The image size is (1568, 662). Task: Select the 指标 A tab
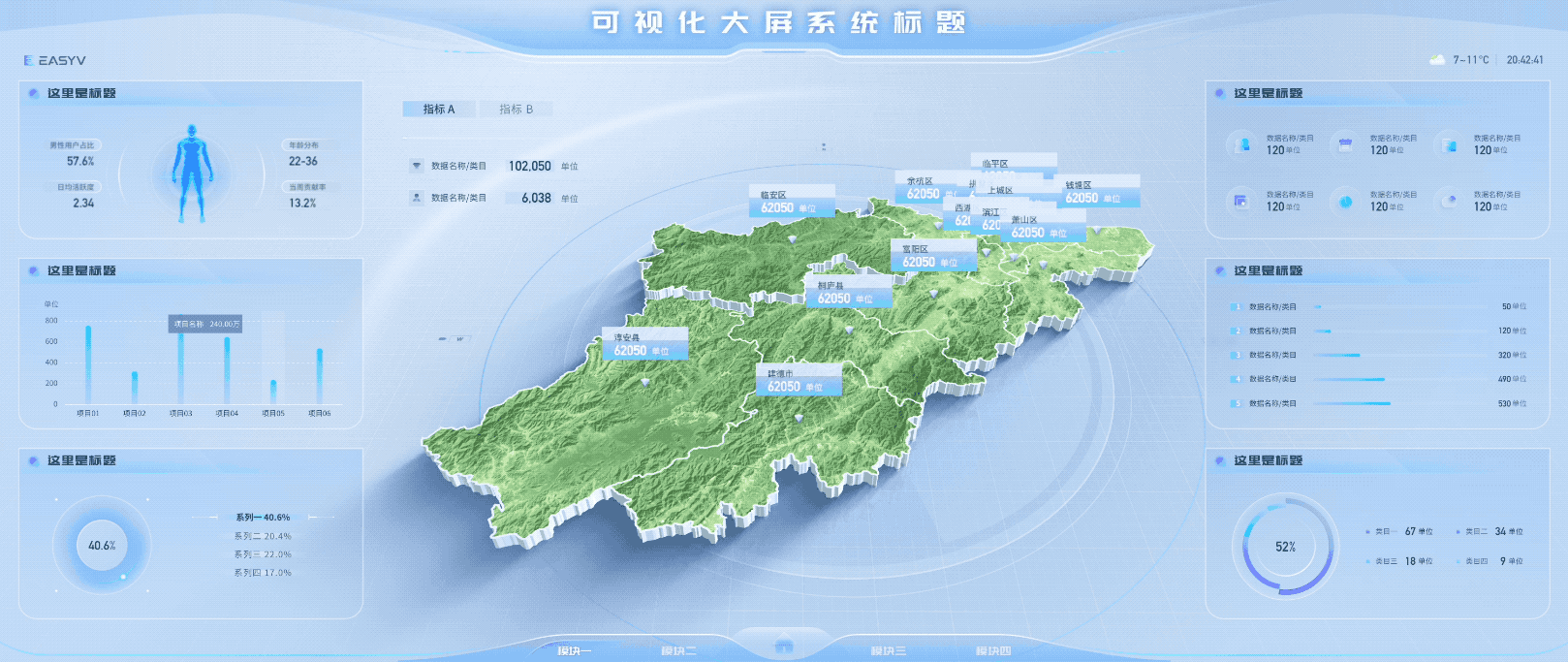[x=438, y=109]
